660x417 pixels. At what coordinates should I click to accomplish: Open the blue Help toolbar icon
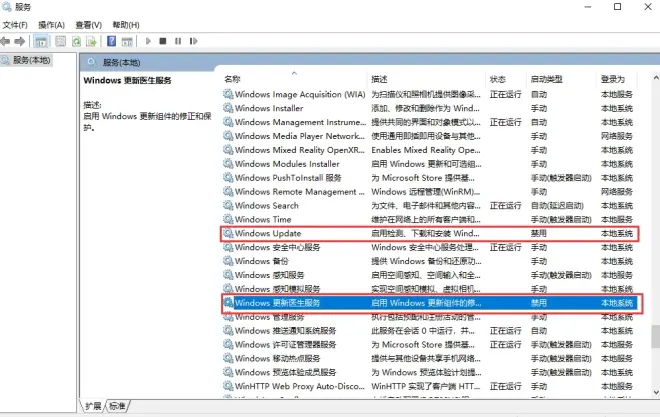(112, 41)
